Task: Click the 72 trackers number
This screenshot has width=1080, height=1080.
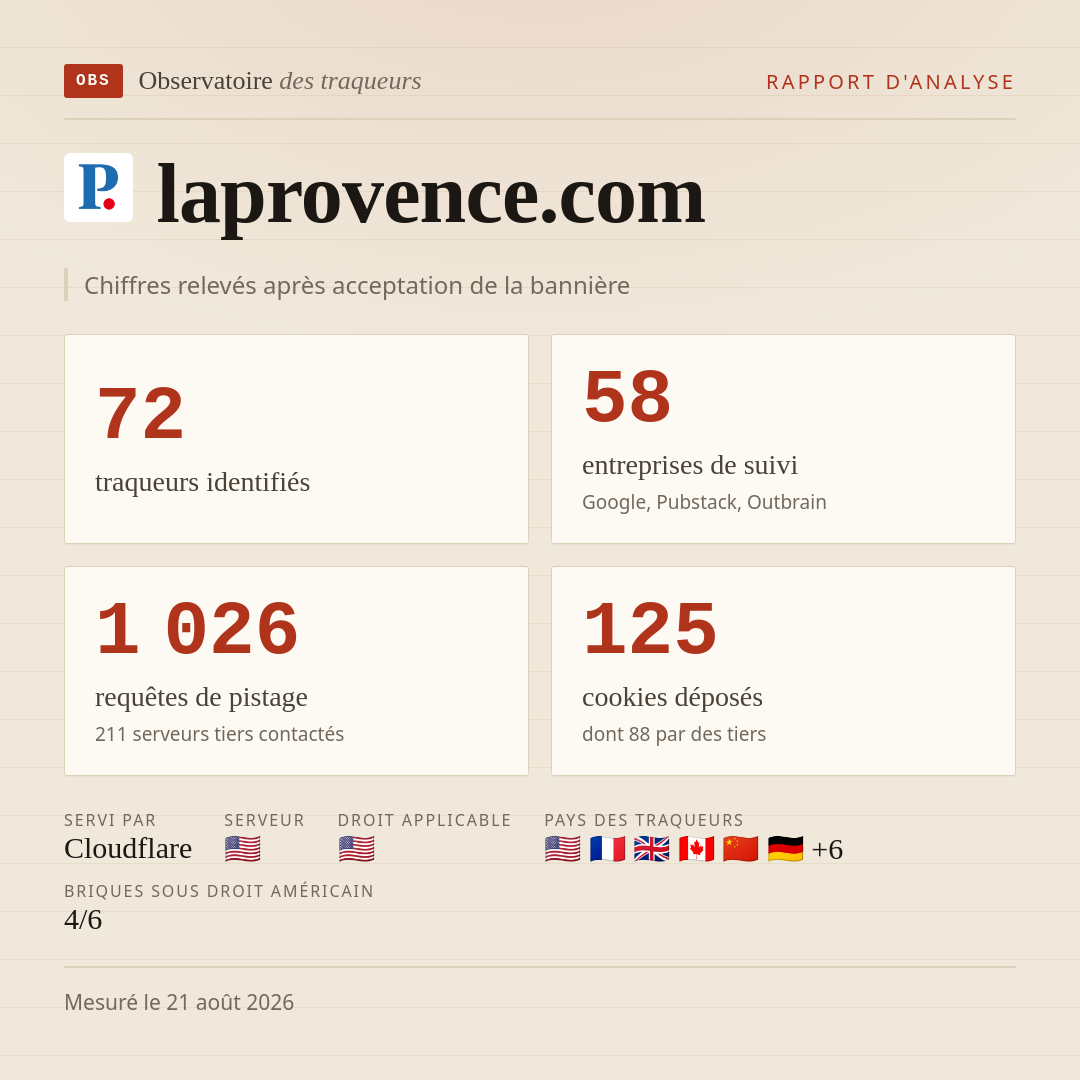Action: pos(141,414)
